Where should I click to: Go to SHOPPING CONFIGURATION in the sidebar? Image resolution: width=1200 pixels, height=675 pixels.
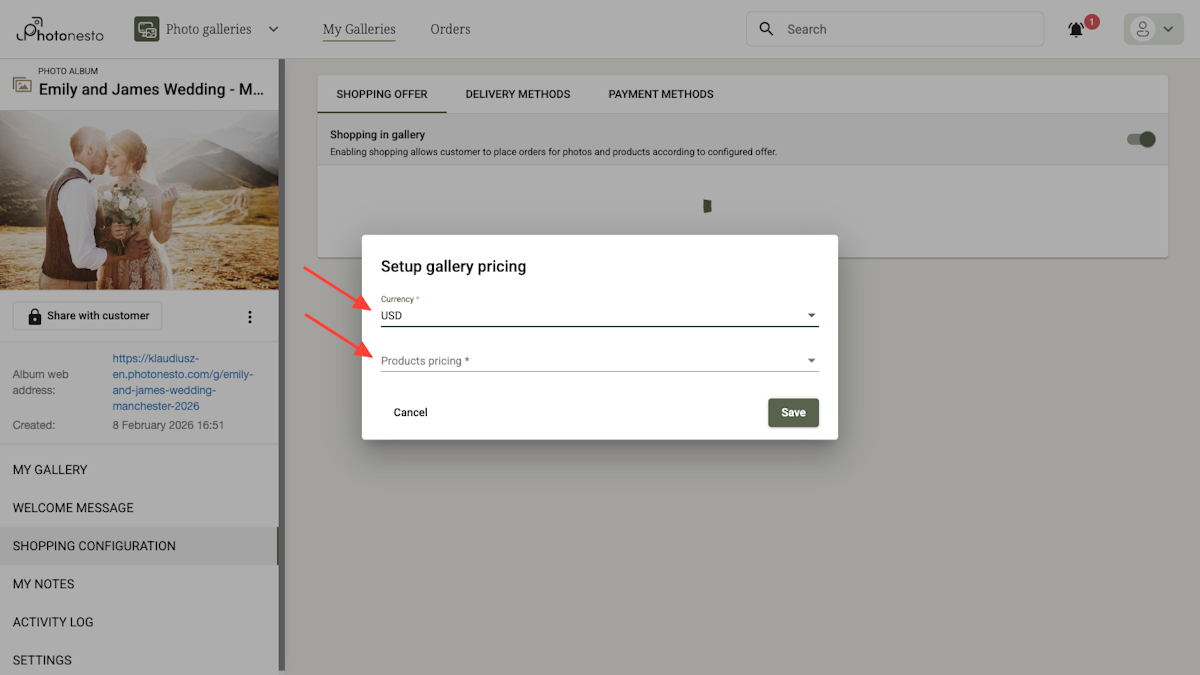[94, 546]
